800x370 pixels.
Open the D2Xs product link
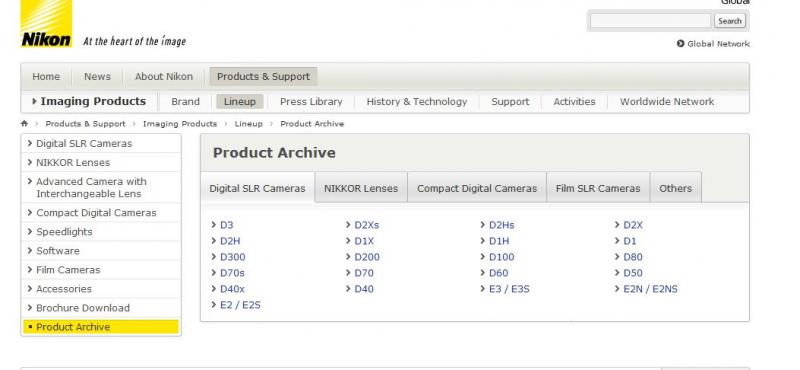click(x=367, y=225)
